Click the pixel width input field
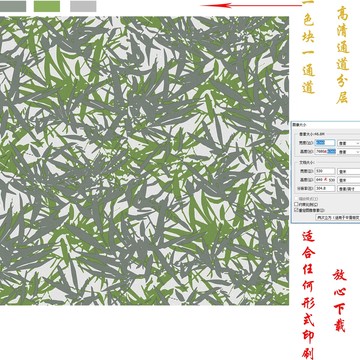The height and width of the screenshot is (360, 360). point(325,143)
